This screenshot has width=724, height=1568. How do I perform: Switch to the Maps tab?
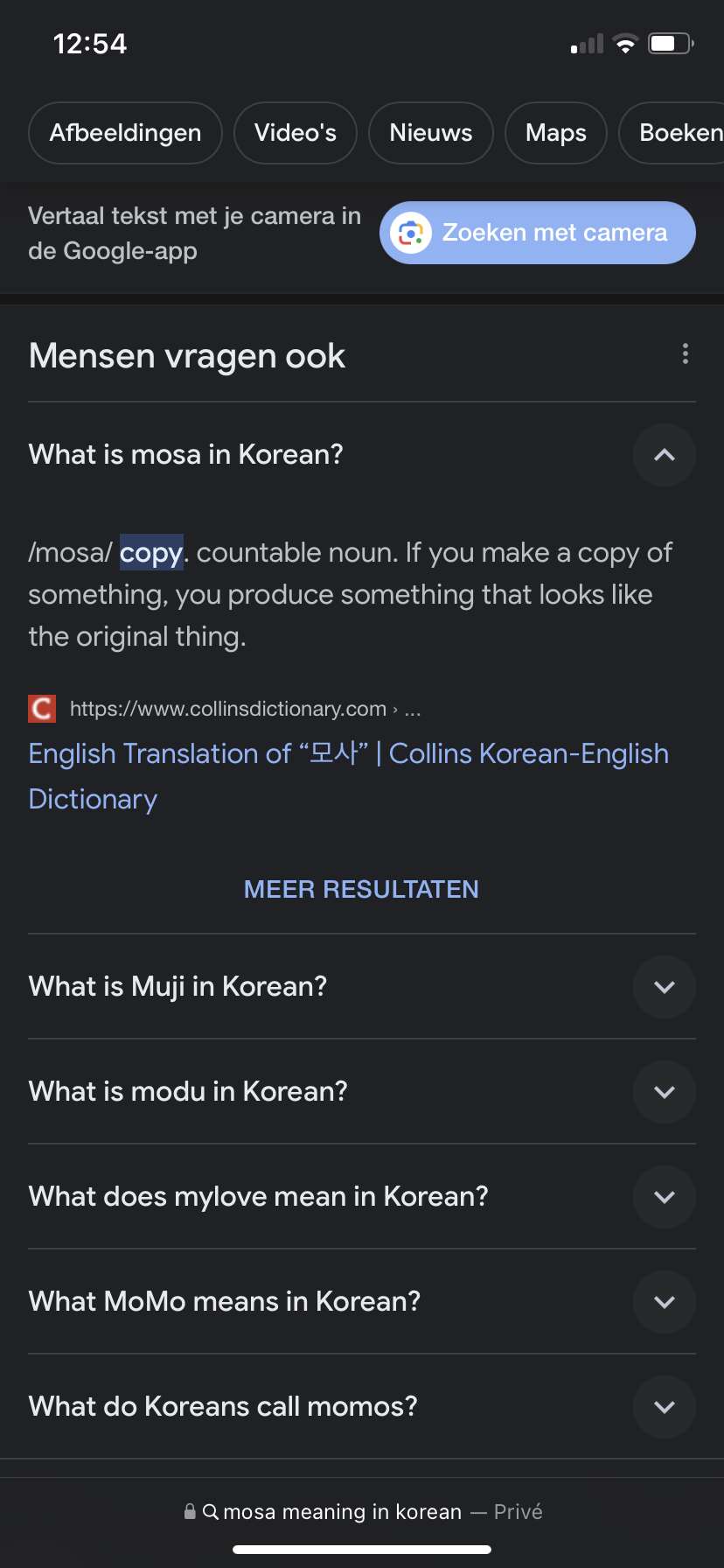point(556,133)
